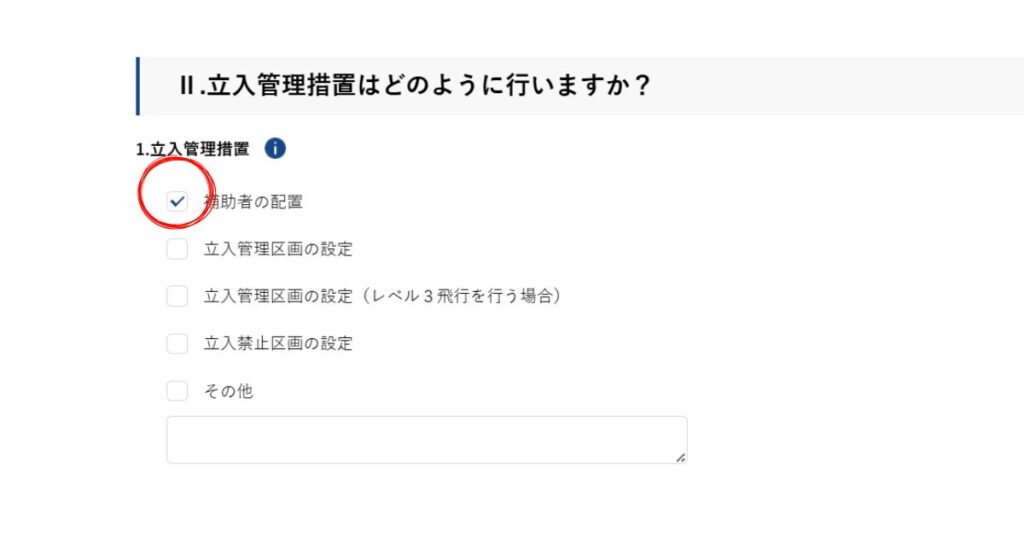
Task: Focus the text area below その他
Action: [x=426, y=440]
